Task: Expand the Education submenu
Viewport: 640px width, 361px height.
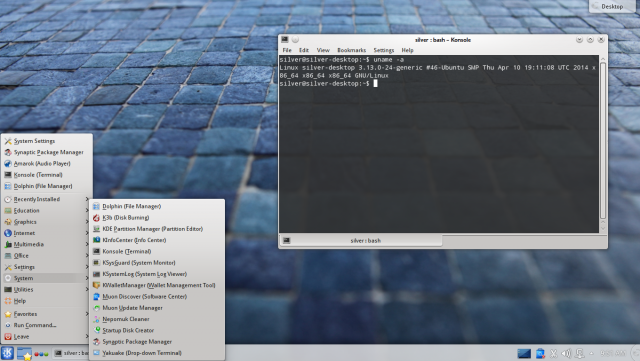Action: 47,211
